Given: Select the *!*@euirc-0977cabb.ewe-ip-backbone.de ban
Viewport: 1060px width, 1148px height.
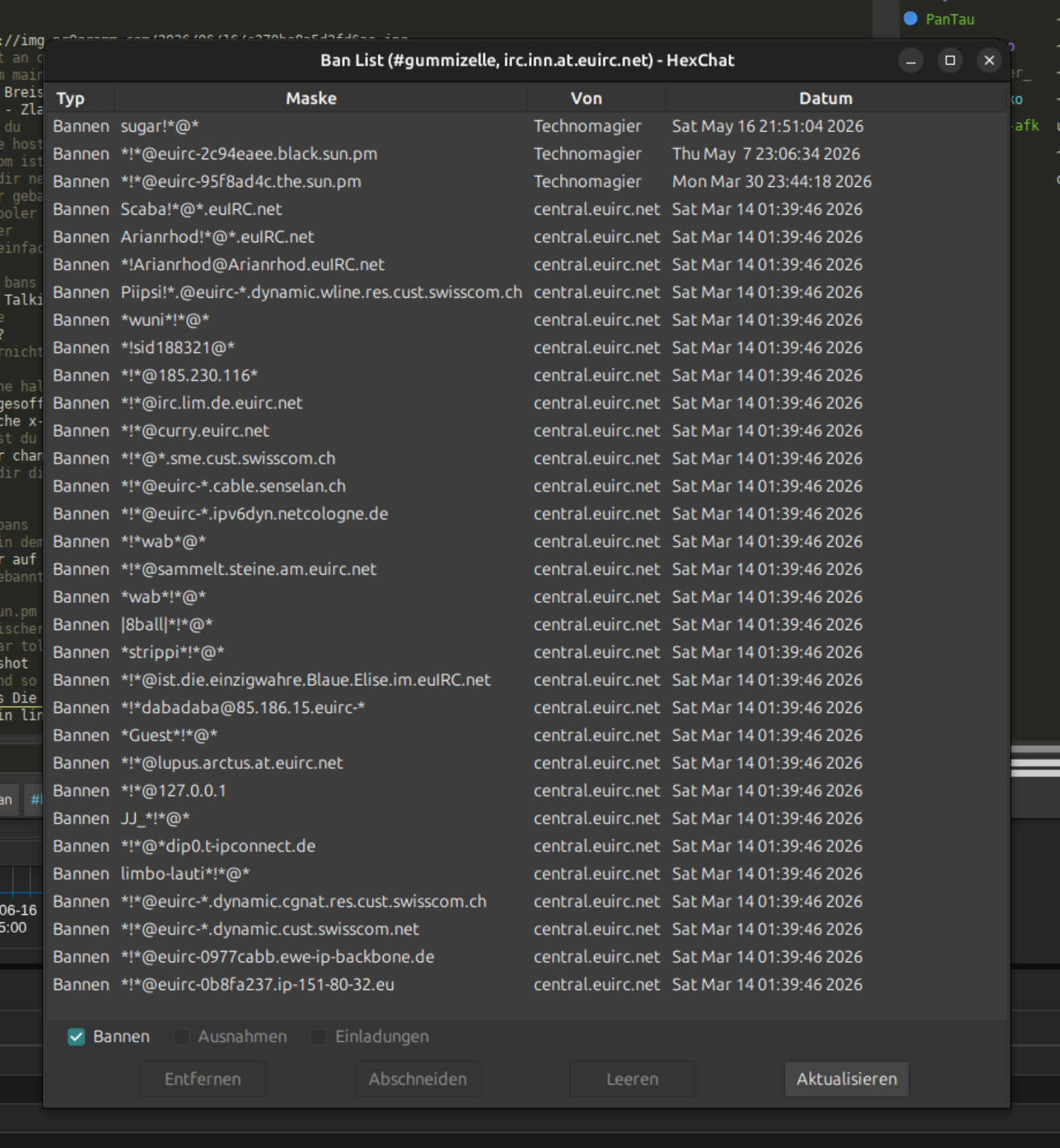Looking at the screenshot, I should (x=277, y=956).
